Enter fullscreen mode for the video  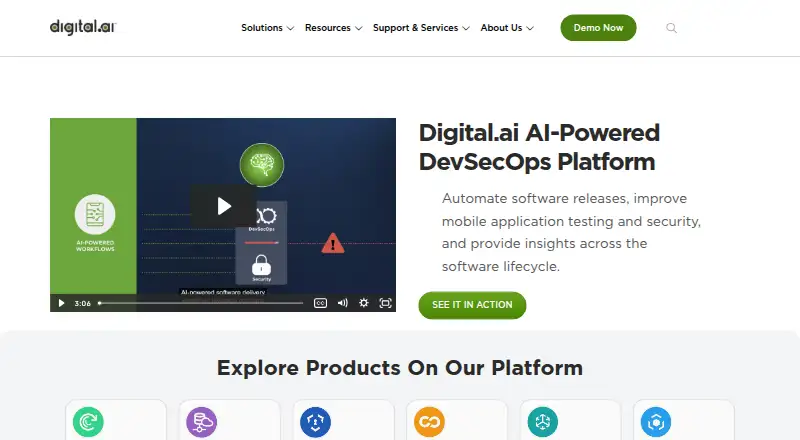point(386,303)
